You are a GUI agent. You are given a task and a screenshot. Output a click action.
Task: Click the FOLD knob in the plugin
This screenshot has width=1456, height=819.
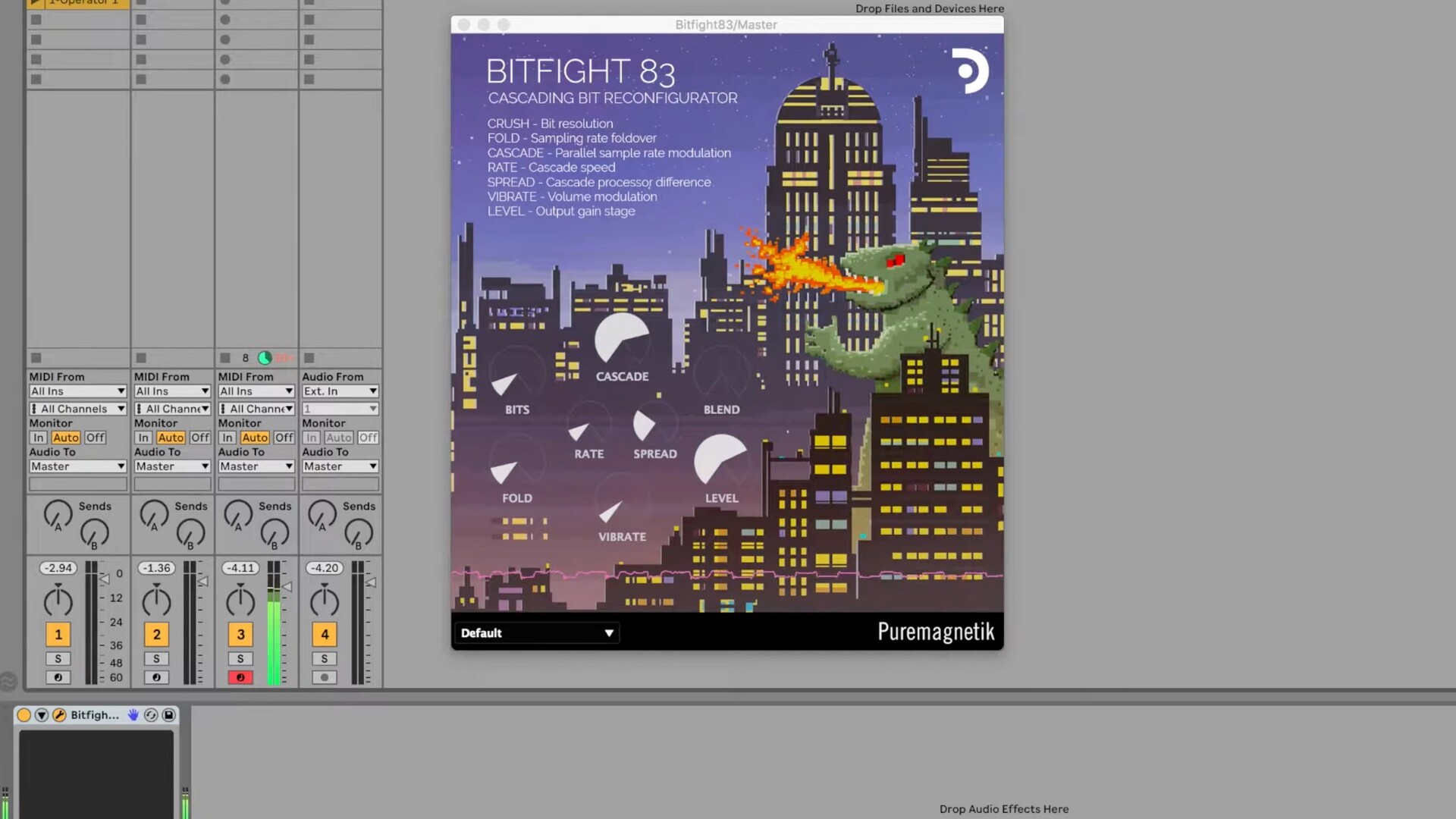(517, 462)
